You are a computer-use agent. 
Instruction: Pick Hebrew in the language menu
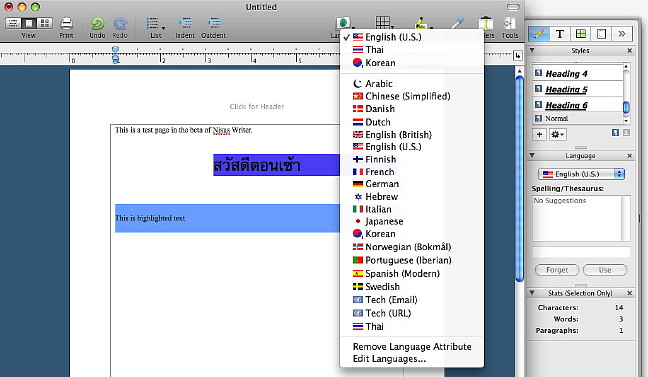pyautogui.click(x=412, y=196)
